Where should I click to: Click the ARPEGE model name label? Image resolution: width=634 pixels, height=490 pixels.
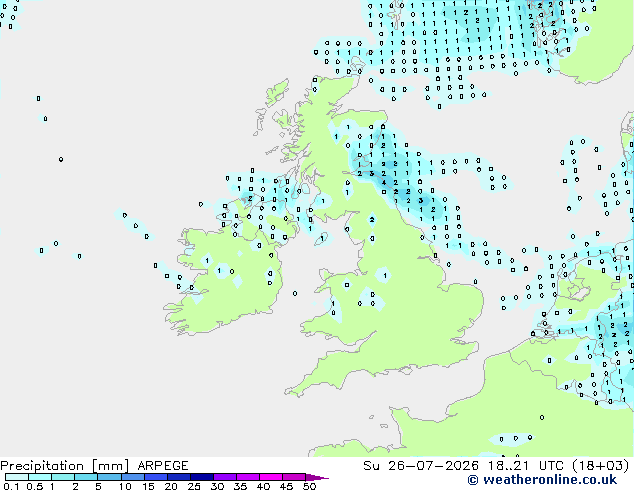pos(163,466)
